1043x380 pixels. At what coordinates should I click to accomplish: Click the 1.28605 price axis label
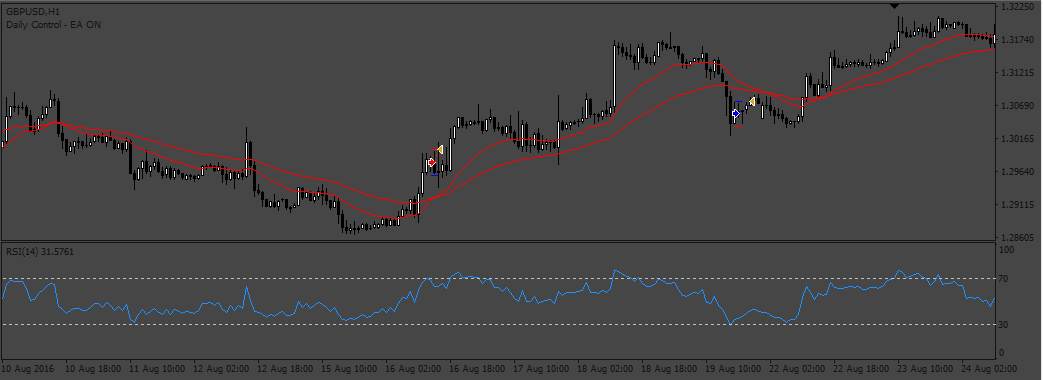click(x=1016, y=238)
